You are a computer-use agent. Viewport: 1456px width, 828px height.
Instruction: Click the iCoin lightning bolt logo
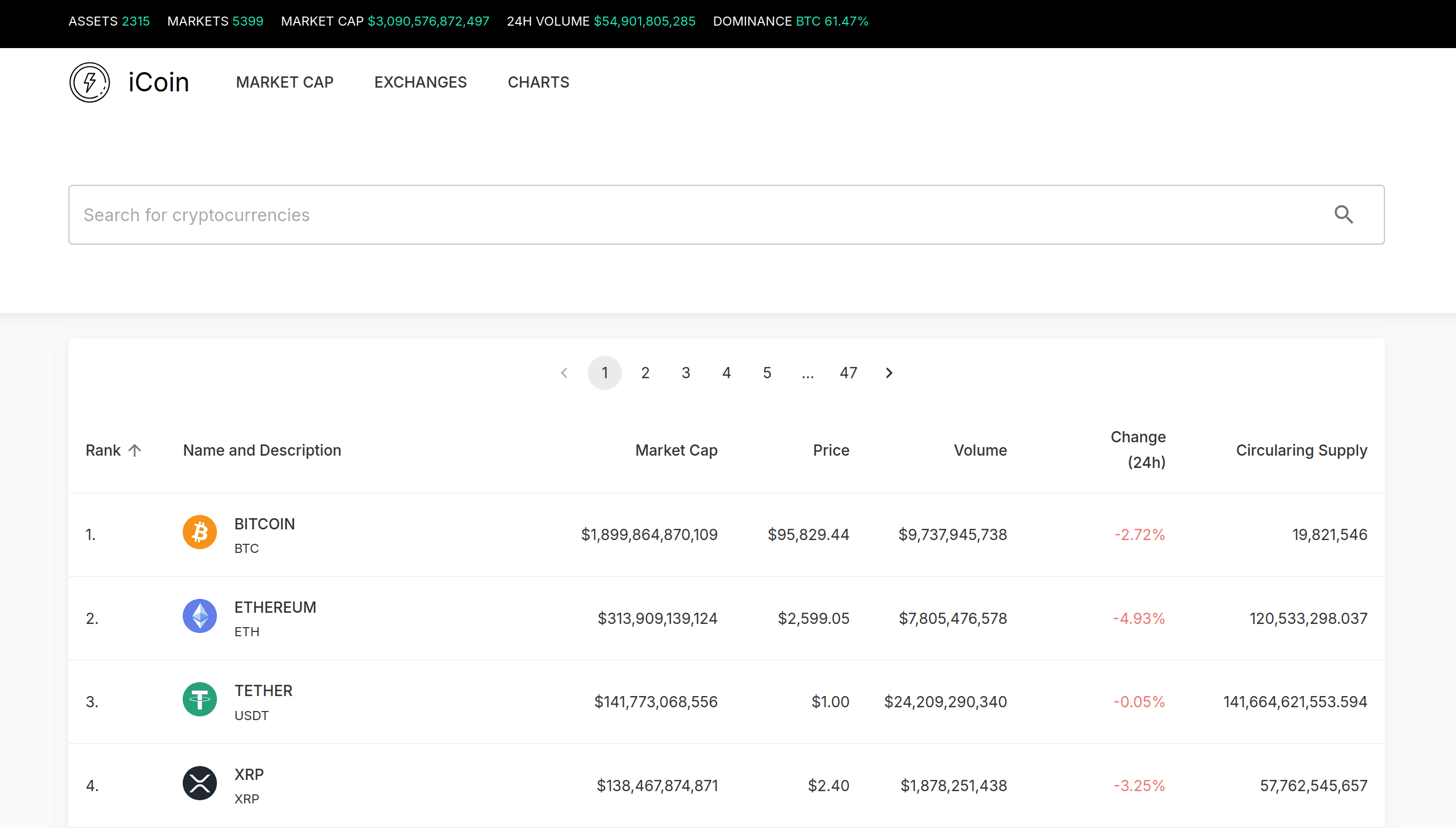point(89,82)
